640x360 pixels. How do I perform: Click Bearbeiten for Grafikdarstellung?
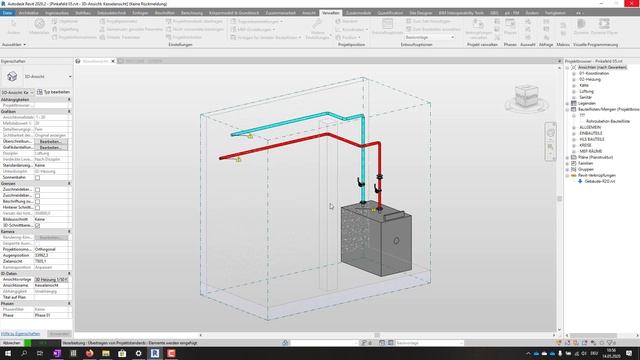[x=51, y=147]
